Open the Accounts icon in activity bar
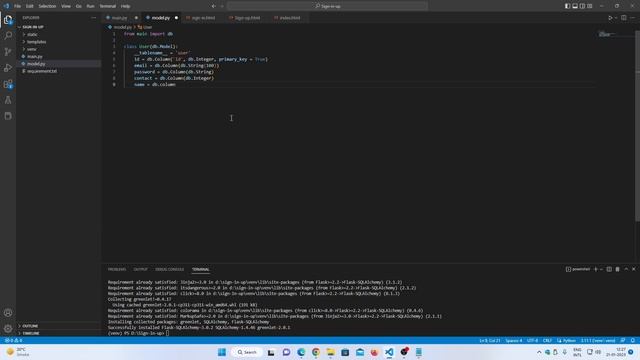This screenshot has height=360, width=640. point(8,313)
